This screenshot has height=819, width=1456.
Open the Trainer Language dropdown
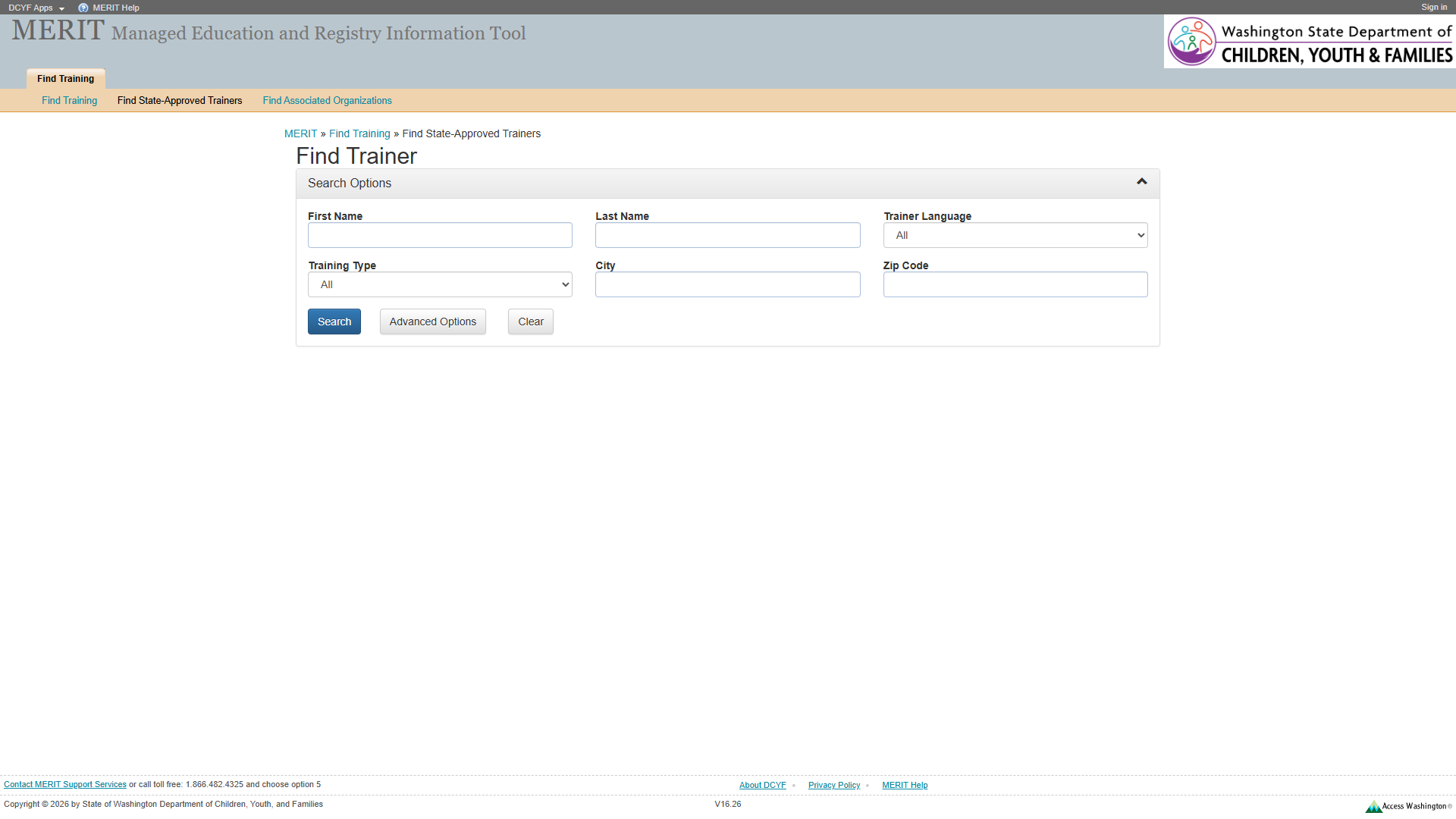[1015, 235]
